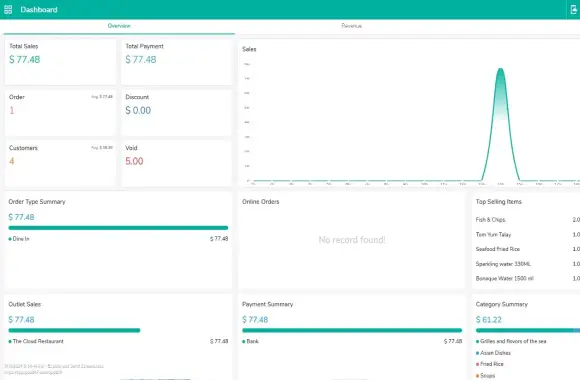
Task: Click the Sales chart peak
Action: (x=500, y=69)
